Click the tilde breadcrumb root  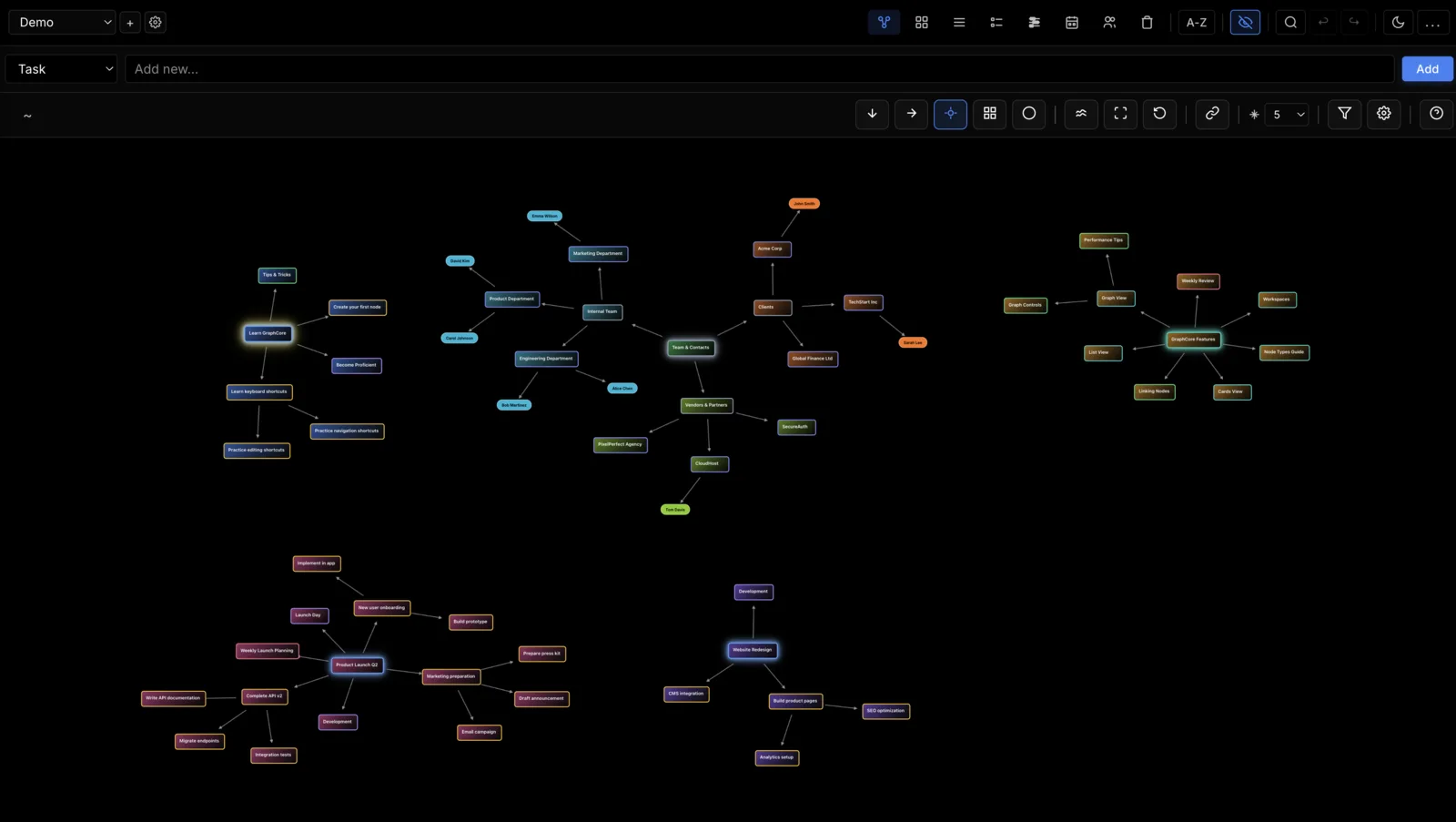[x=27, y=116]
